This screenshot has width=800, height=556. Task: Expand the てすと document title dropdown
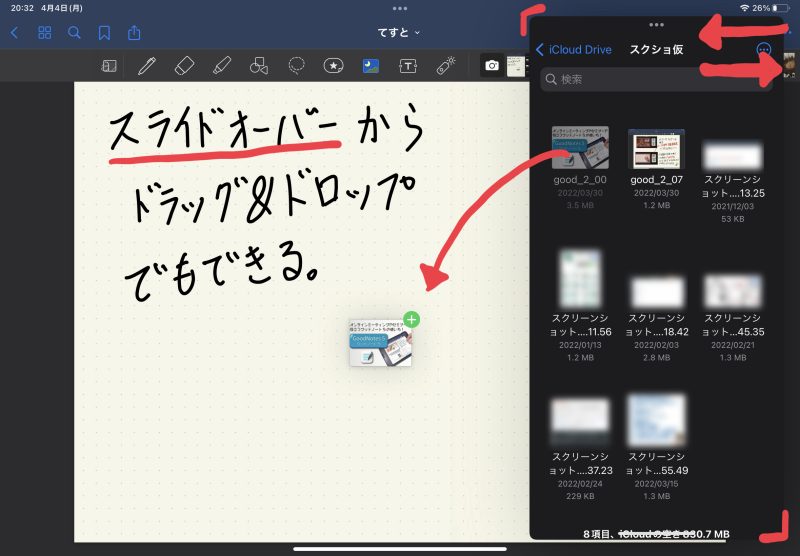(x=399, y=32)
